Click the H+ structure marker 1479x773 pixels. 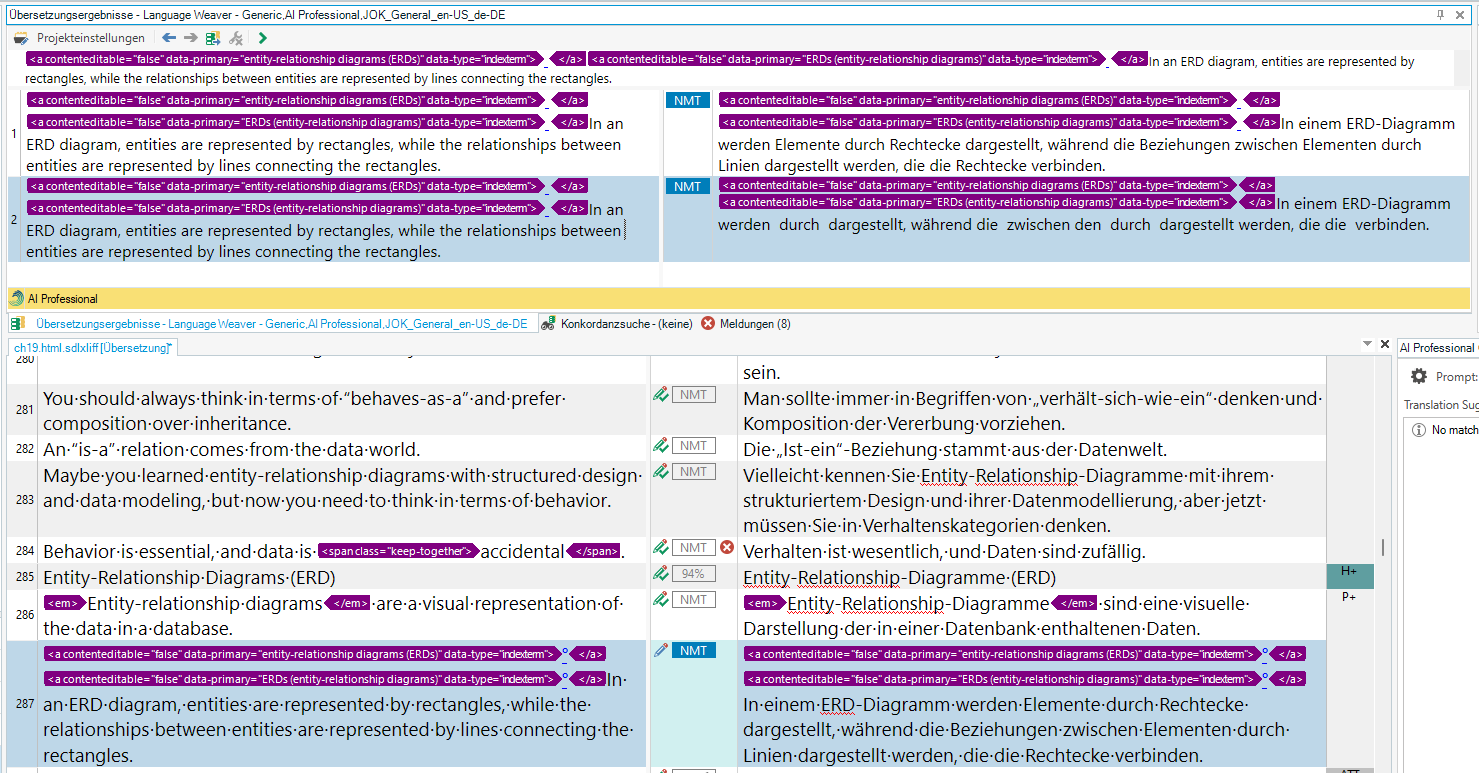coord(1349,571)
